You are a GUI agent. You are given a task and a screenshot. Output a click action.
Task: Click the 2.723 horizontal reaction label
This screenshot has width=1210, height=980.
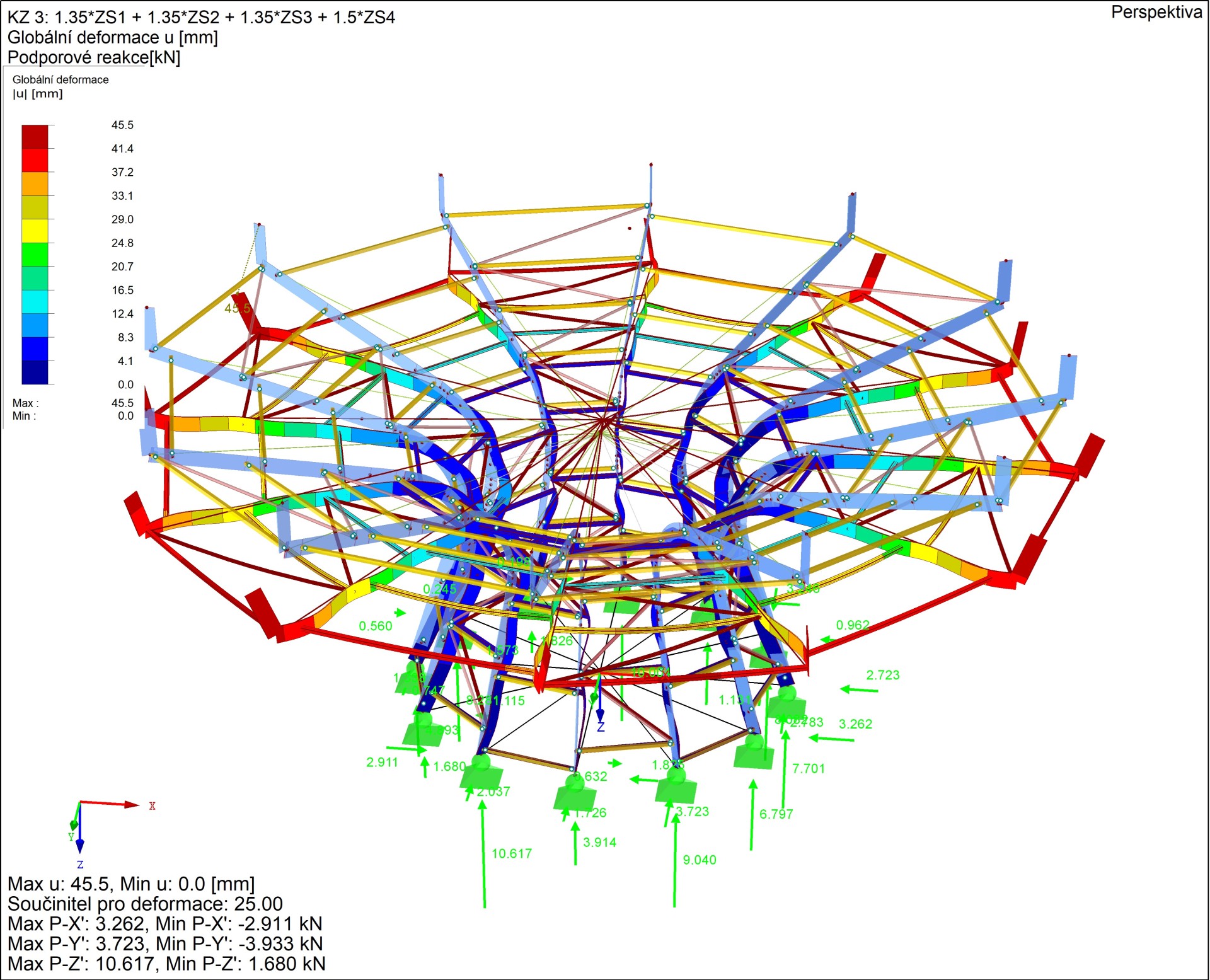point(882,675)
